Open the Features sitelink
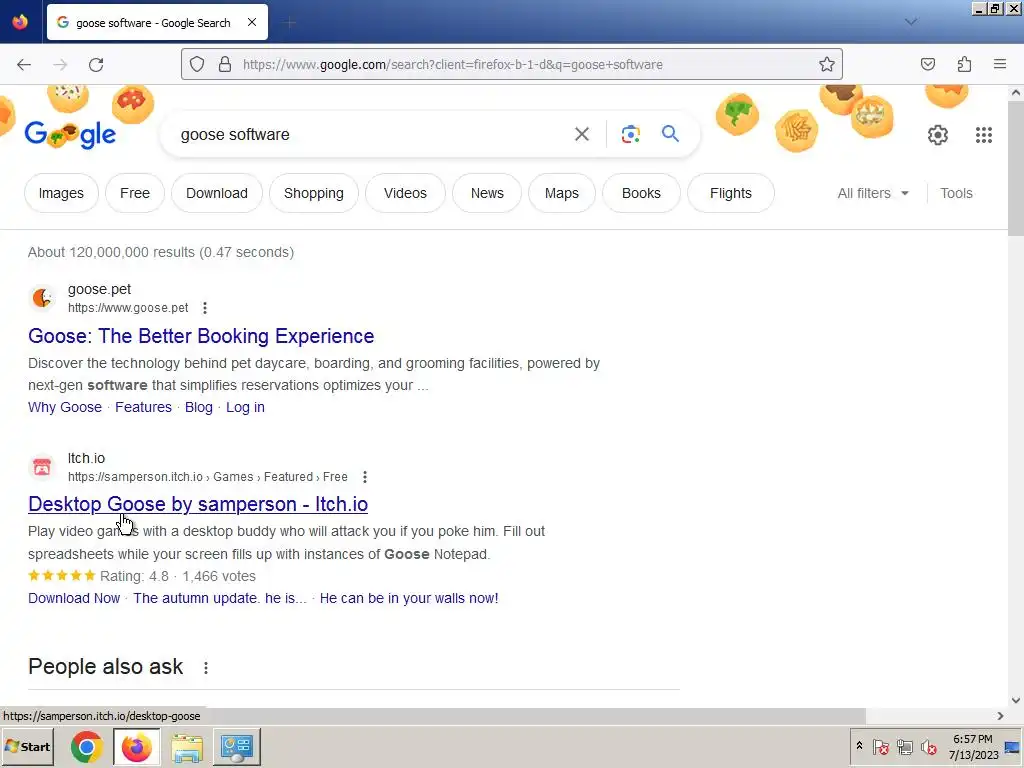 [x=143, y=407]
